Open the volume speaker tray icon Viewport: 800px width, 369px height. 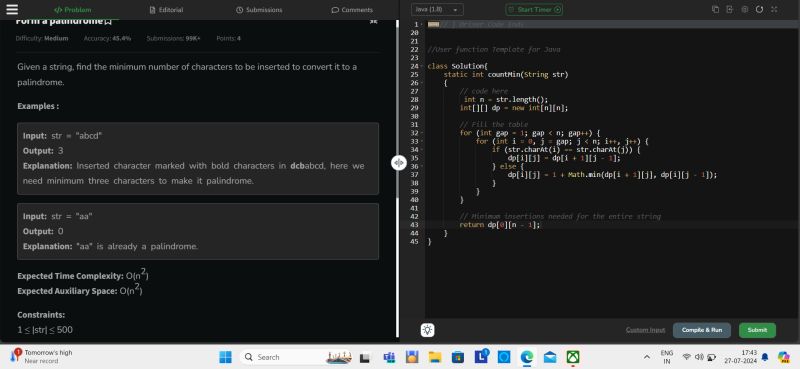pyautogui.click(x=699, y=357)
